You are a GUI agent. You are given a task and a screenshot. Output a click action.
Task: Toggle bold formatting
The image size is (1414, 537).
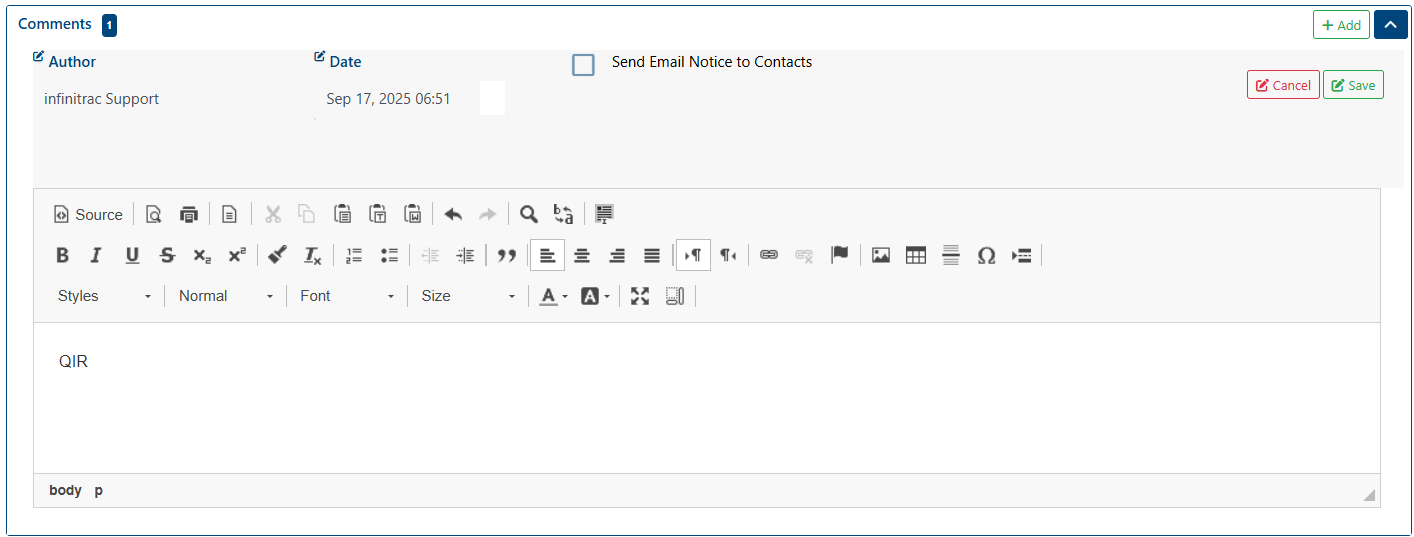point(62,255)
